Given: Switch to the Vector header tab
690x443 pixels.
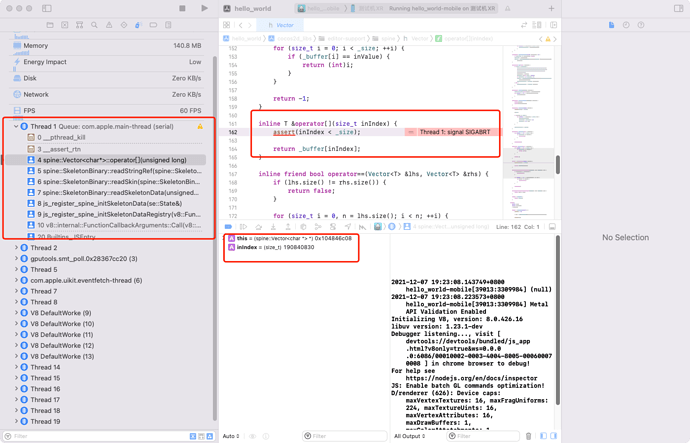Looking at the screenshot, I should pos(280,25).
